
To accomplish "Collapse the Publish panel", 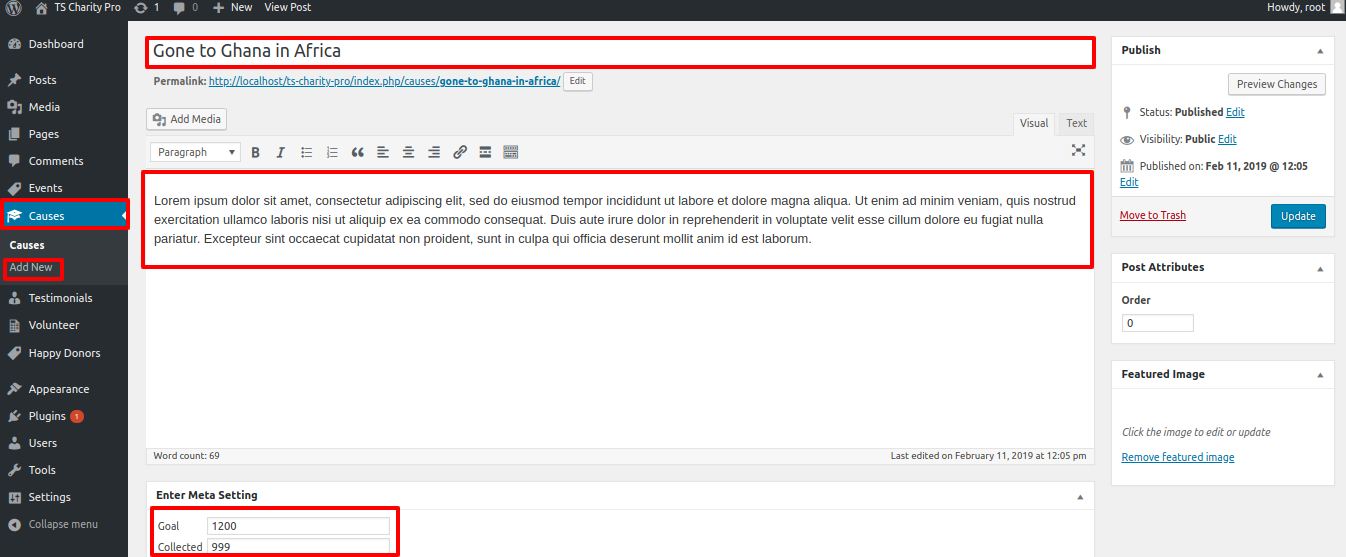I will (x=1319, y=50).
